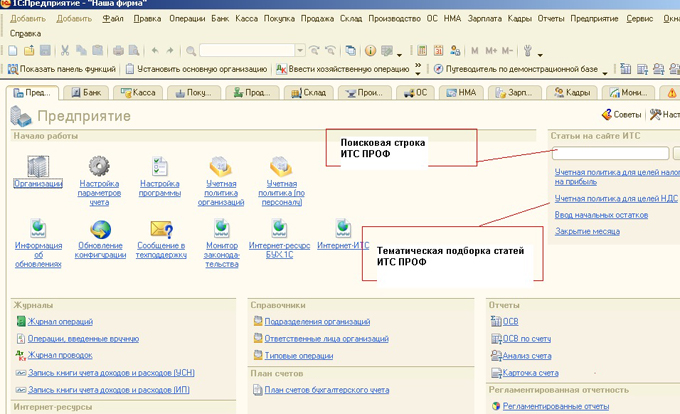This screenshot has height=414, width=680.
Task: Open План счетов бухгалтерского учета link
Action: point(327,390)
